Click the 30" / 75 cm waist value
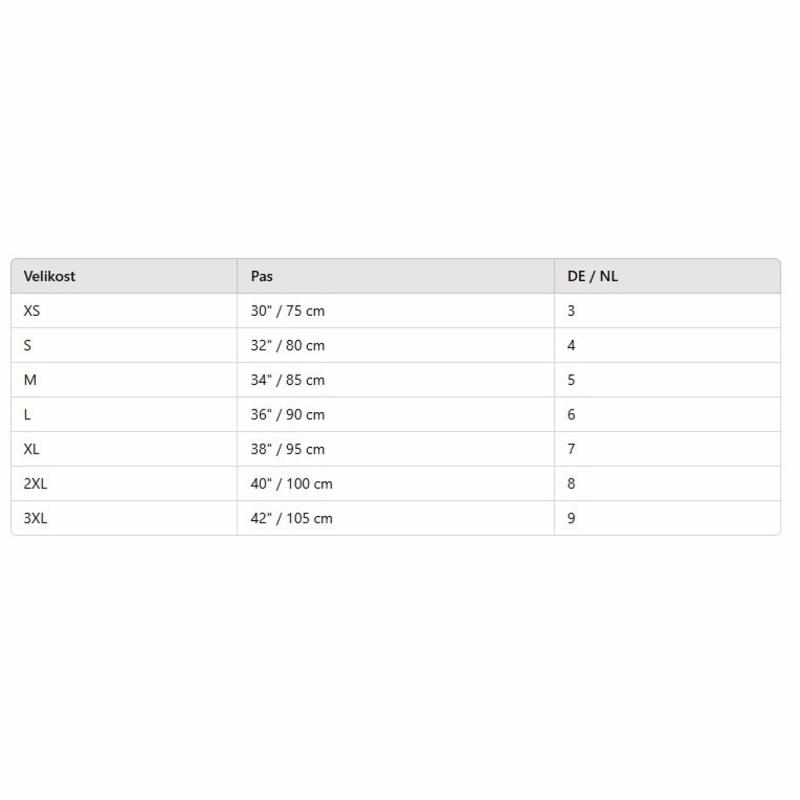The width and height of the screenshot is (800, 800). [288, 311]
